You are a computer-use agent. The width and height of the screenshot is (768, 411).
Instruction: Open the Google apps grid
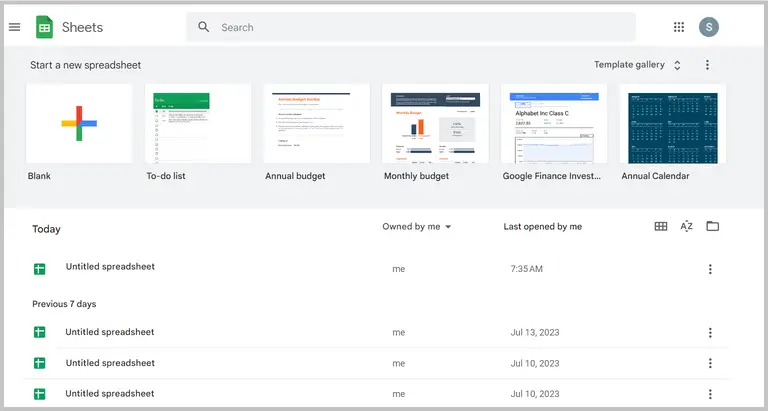click(x=679, y=27)
